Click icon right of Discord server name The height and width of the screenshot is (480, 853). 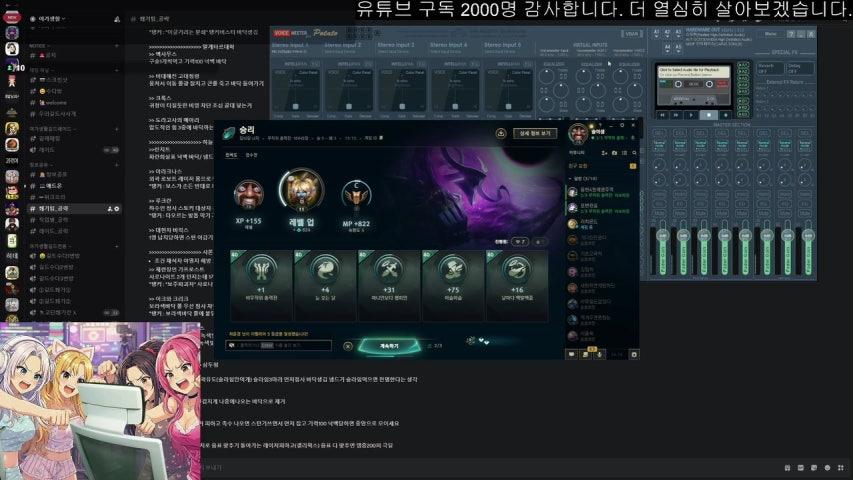117,19
